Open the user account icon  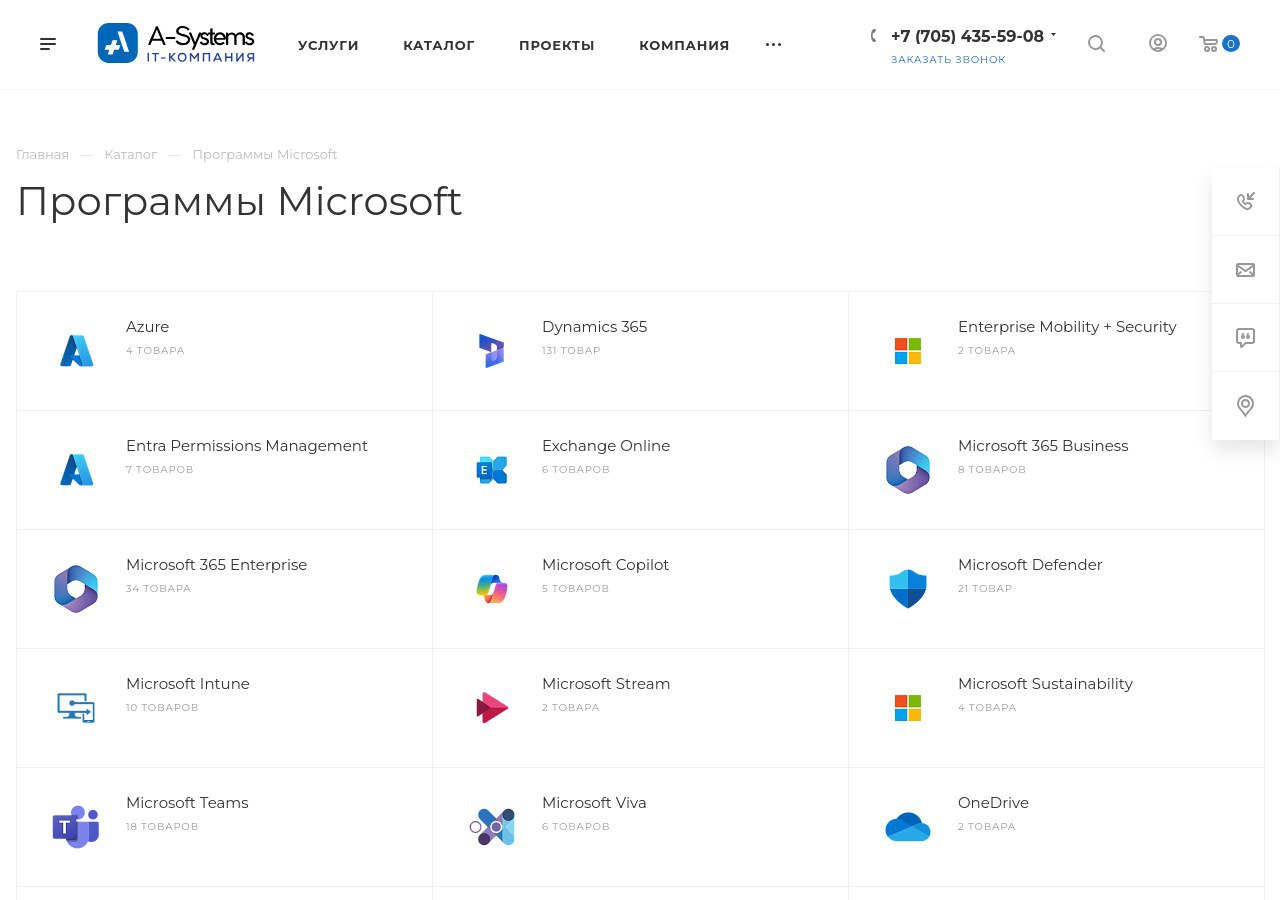pyautogui.click(x=1158, y=43)
